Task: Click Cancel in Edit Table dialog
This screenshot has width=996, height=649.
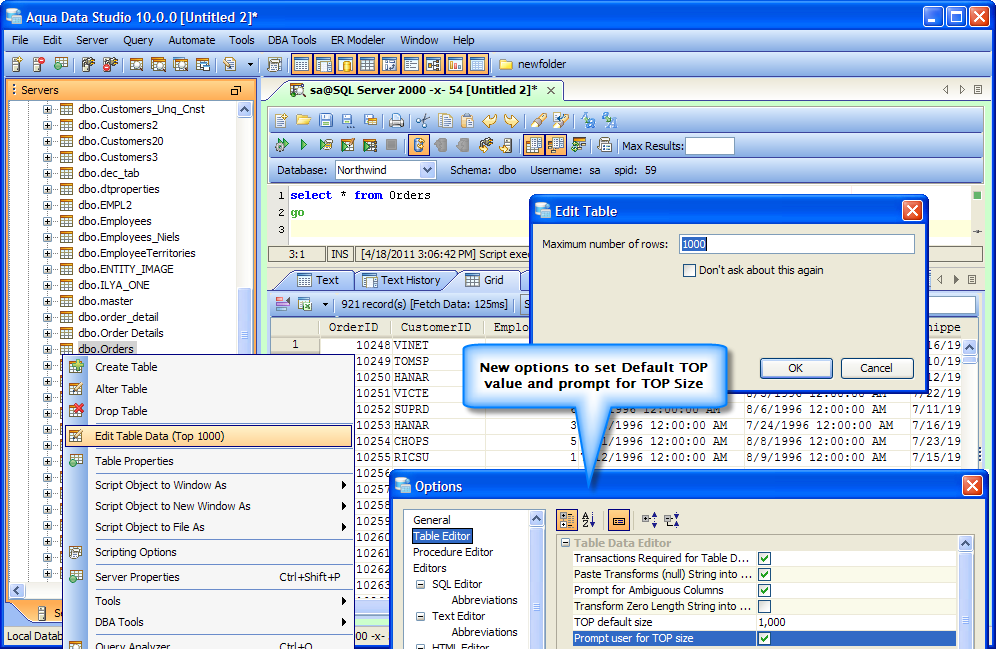Action: [877, 368]
